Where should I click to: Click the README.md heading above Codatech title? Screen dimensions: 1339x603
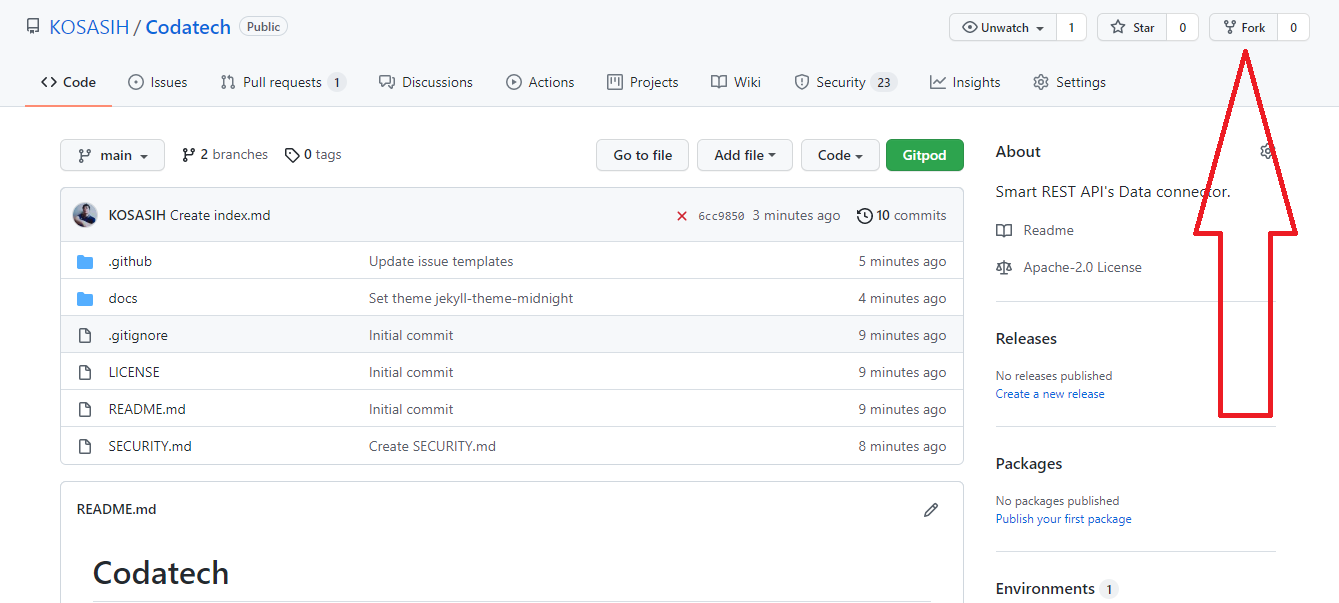[117, 509]
